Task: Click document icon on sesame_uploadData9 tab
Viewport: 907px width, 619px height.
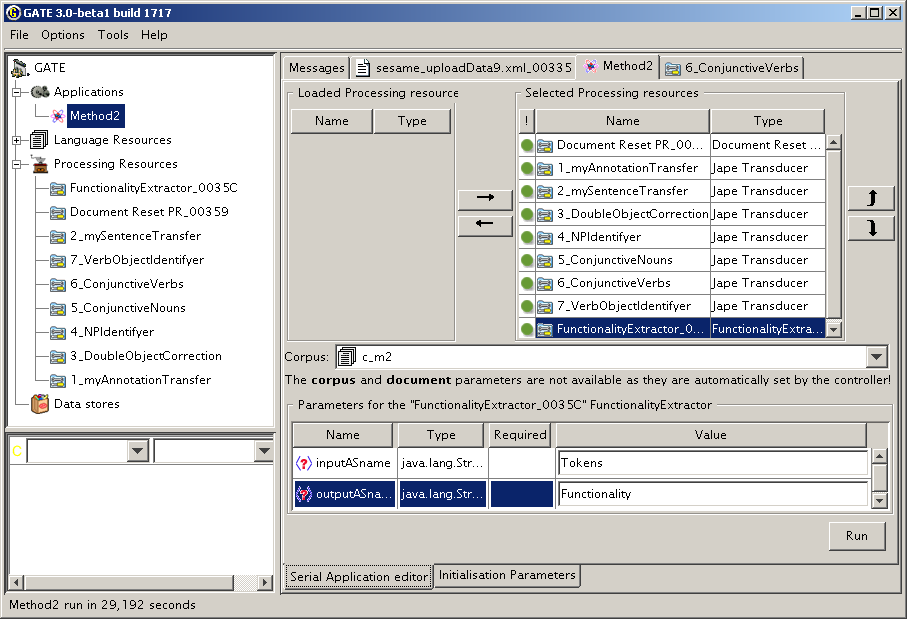Action: 363,68
